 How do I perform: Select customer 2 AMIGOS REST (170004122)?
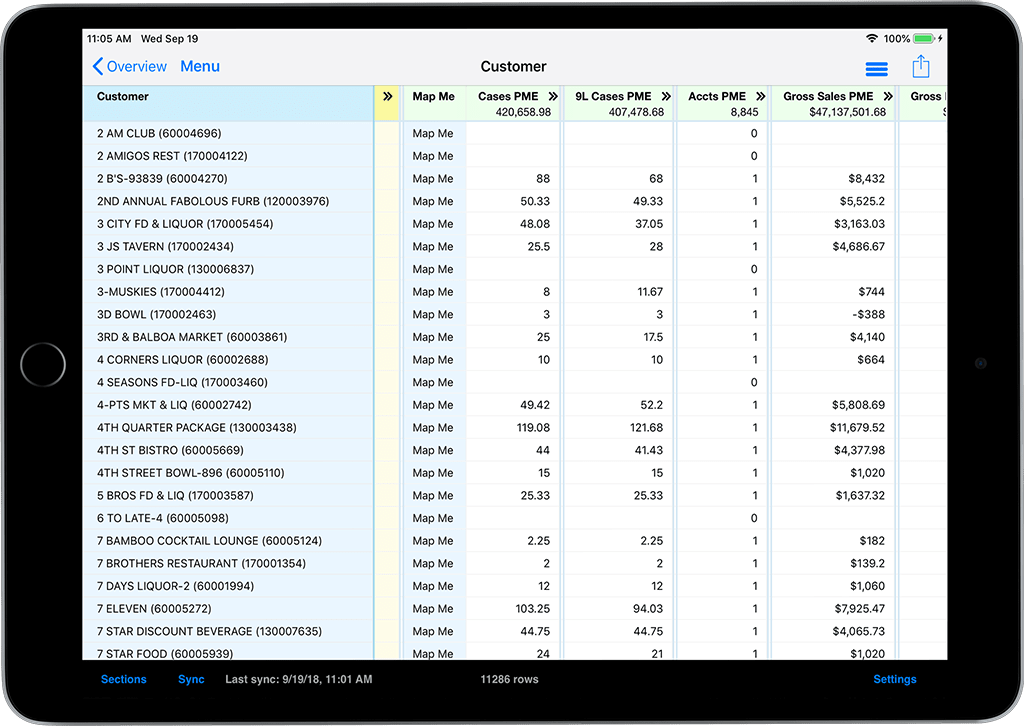[x=172, y=156]
